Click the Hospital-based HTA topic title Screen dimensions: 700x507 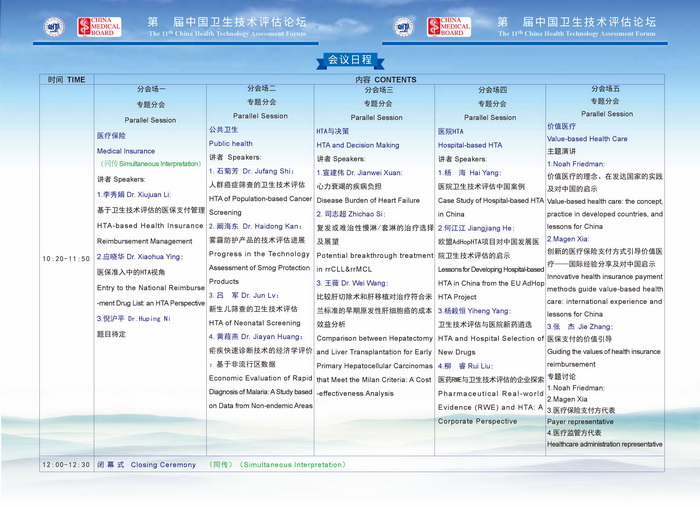coord(470,145)
